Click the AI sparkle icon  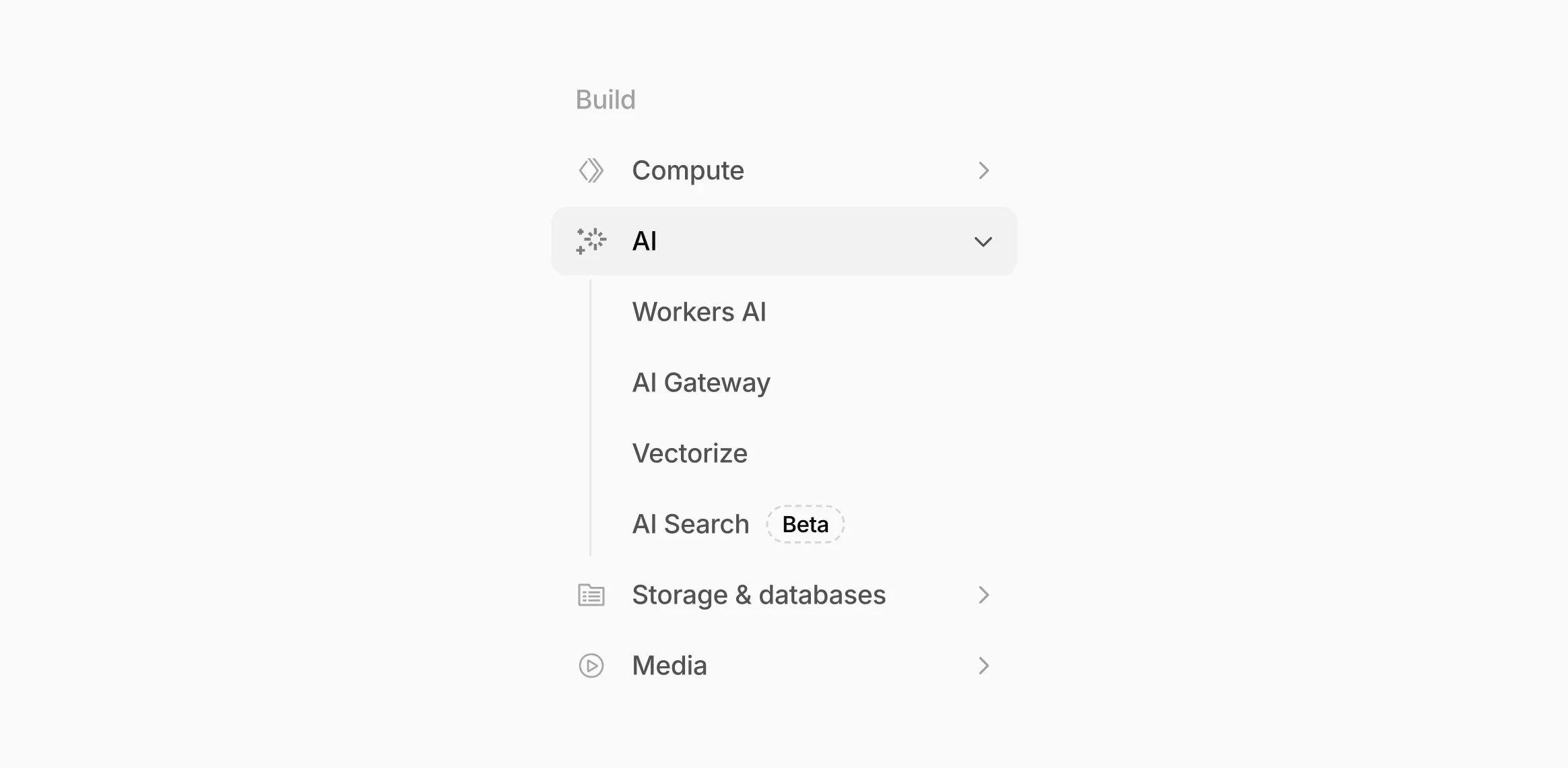tap(591, 241)
